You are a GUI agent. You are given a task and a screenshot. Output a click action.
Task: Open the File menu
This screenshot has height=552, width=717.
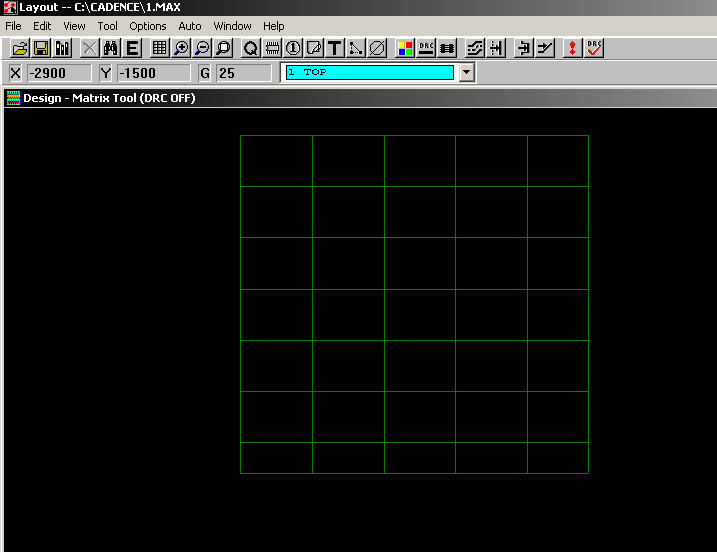[x=13, y=26]
